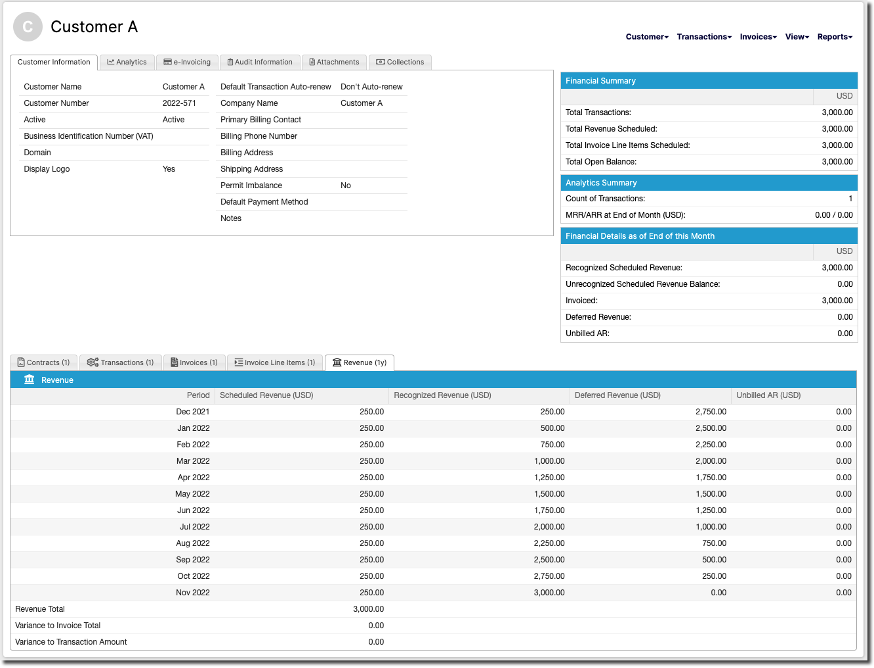This screenshot has width=874, height=668.
Task: Click the Analytics Summary panel header
Action: [x=709, y=183]
